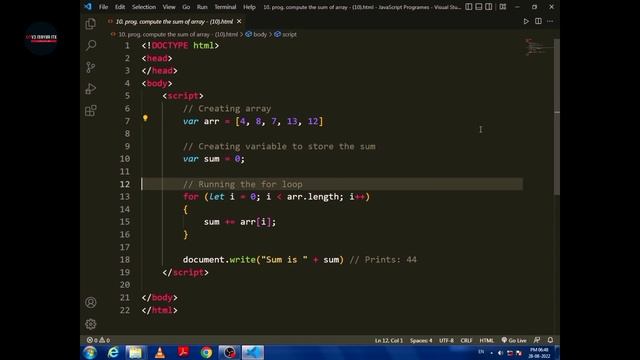Run the file with the play icon
The height and width of the screenshot is (360, 640).
click(x=526, y=21)
